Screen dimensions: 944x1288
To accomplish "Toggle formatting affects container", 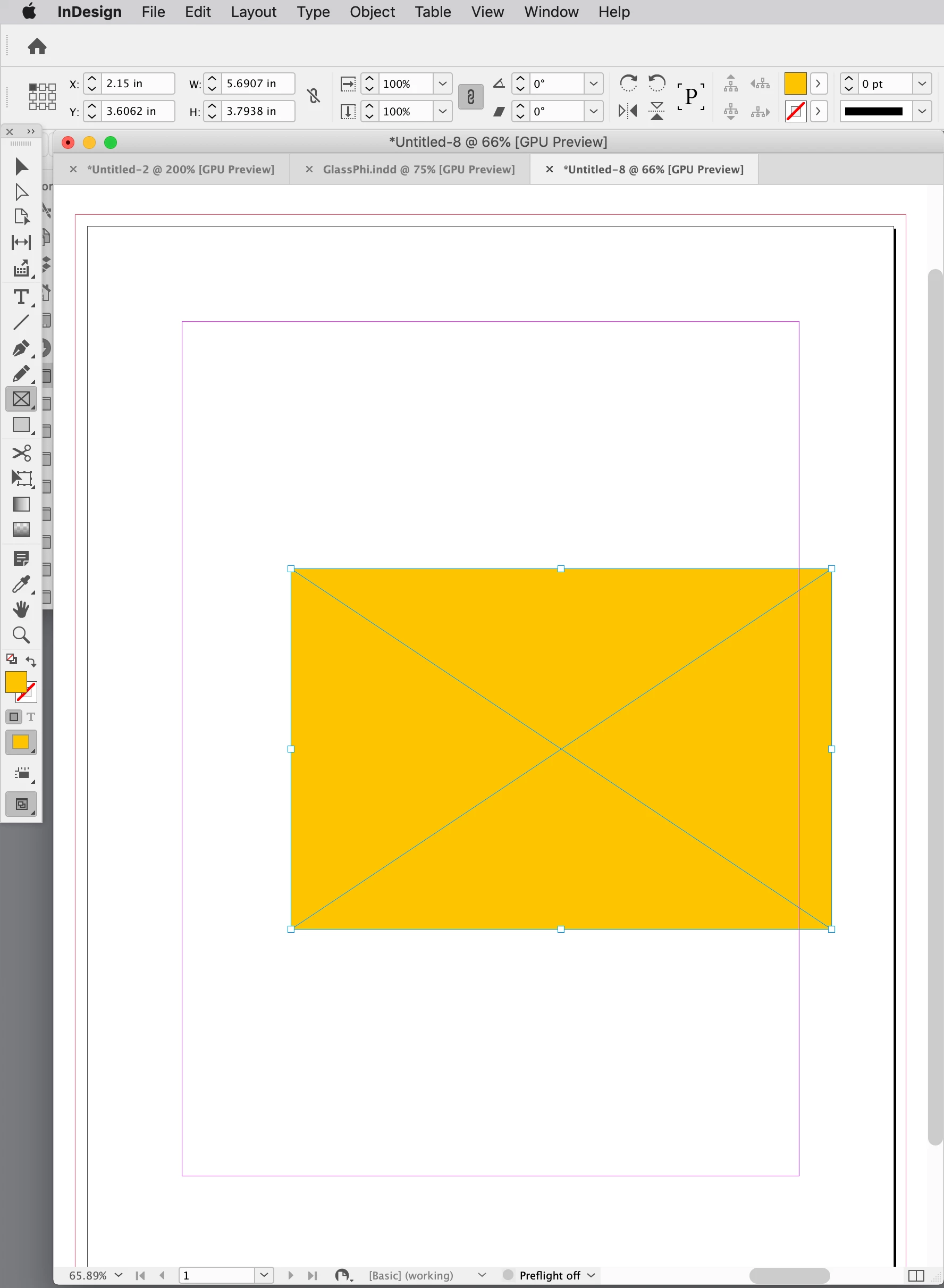I will 14,716.
